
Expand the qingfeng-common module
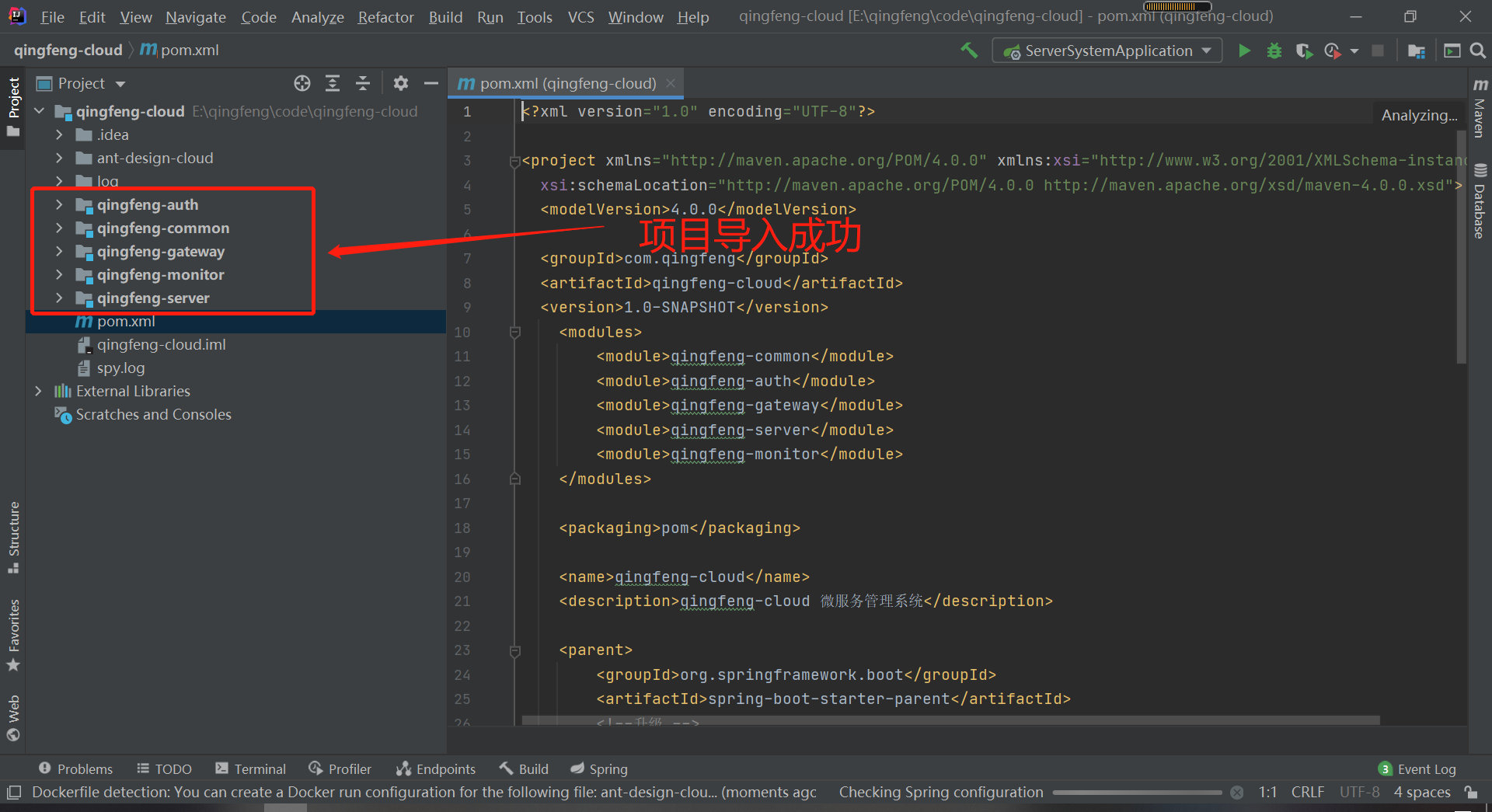click(x=59, y=228)
